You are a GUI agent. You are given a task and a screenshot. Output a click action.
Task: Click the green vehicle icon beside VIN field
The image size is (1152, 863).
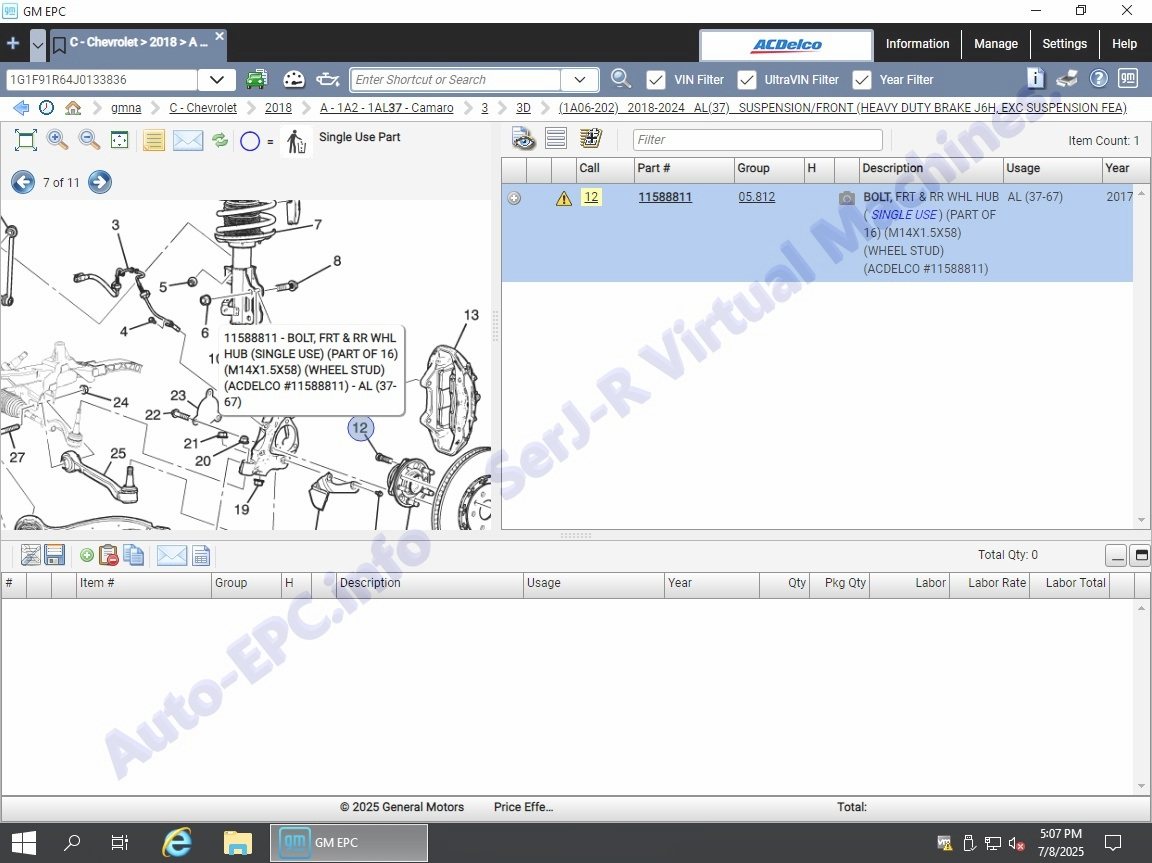point(257,79)
